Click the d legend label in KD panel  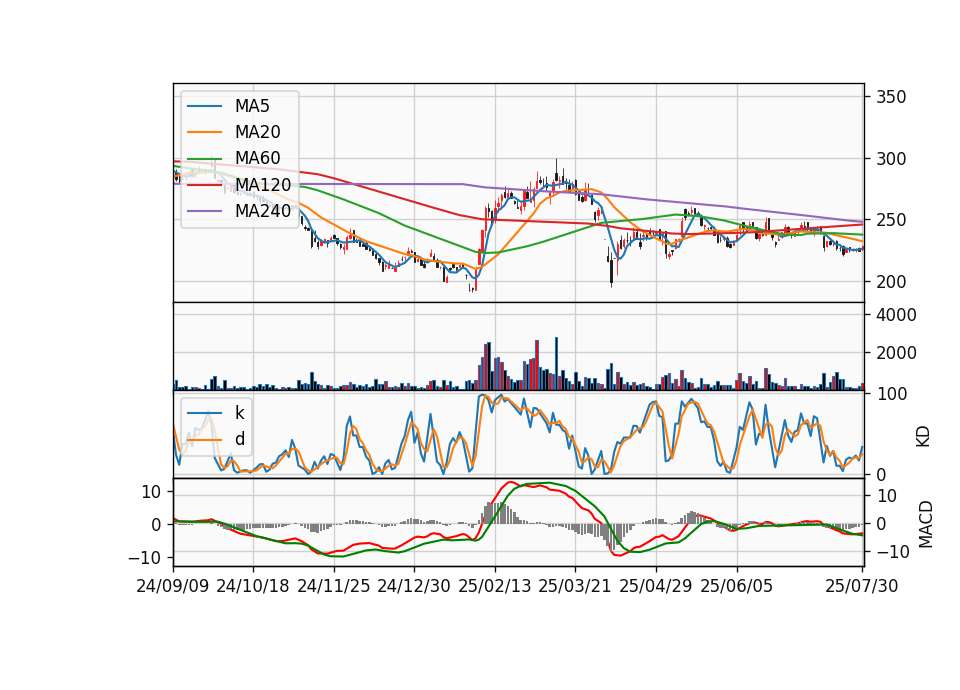[x=239, y=439]
